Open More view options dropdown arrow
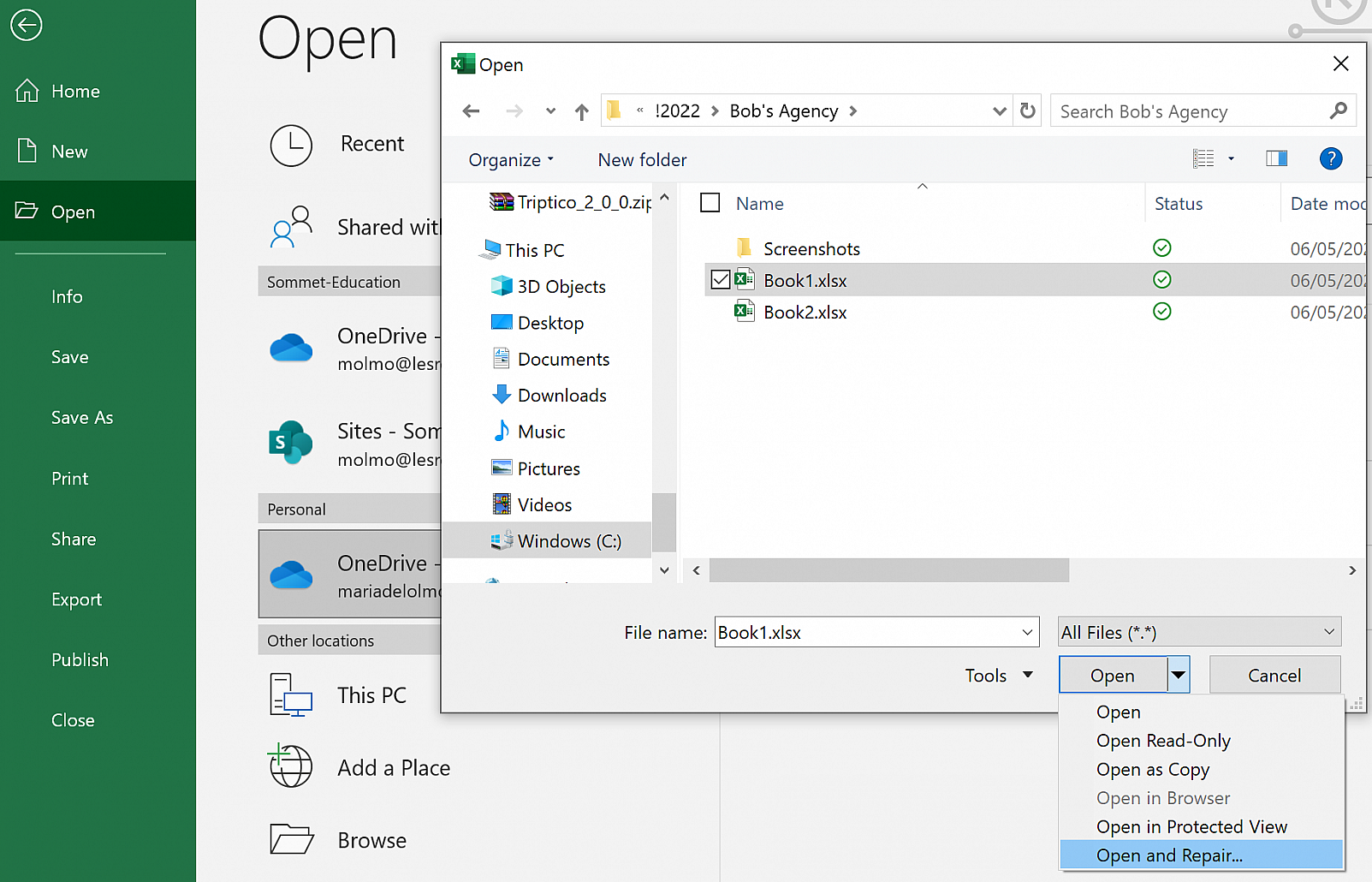Image resolution: width=1372 pixels, height=882 pixels. 1231,158
